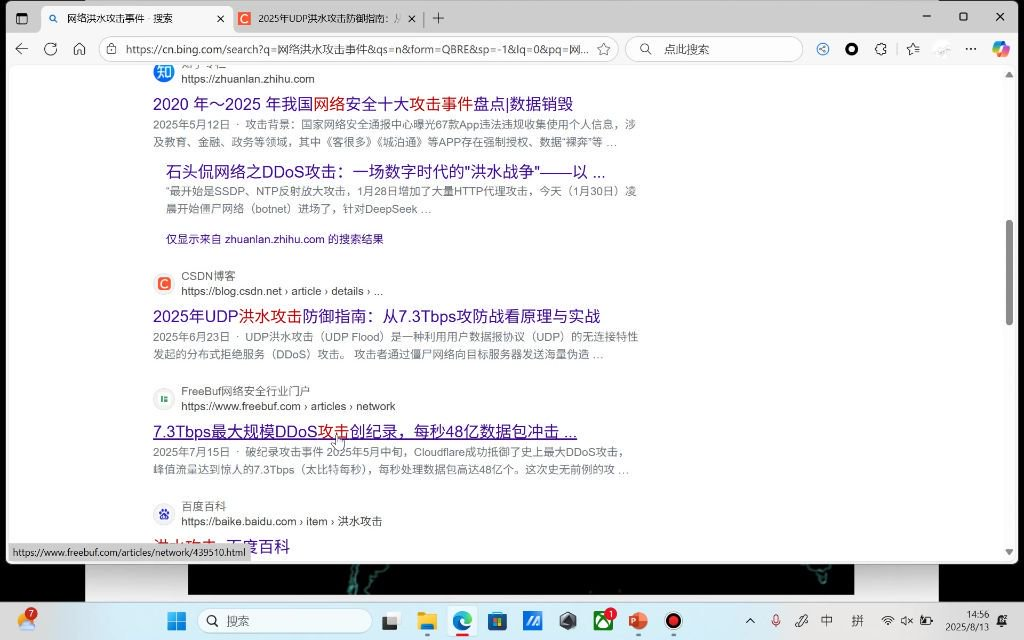Open PowerPoint from the taskbar
The height and width of the screenshot is (640, 1024).
pyautogui.click(x=638, y=621)
